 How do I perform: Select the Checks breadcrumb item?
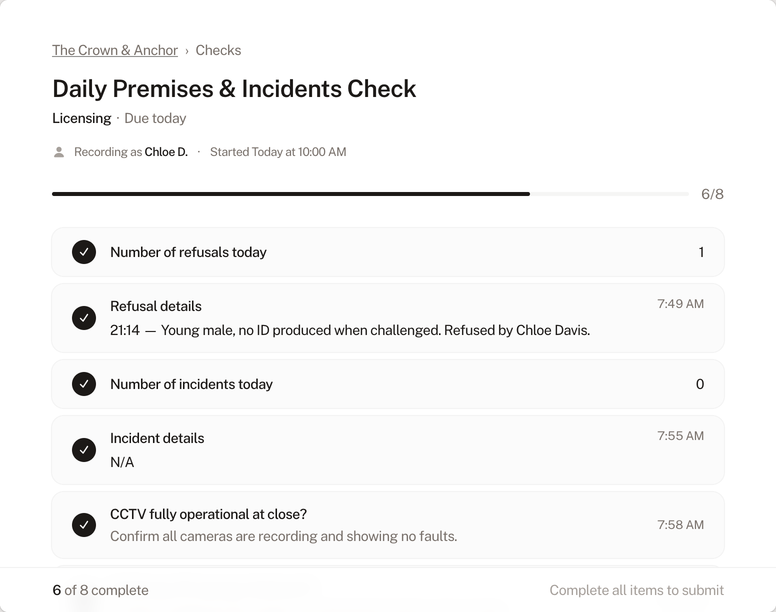point(218,50)
